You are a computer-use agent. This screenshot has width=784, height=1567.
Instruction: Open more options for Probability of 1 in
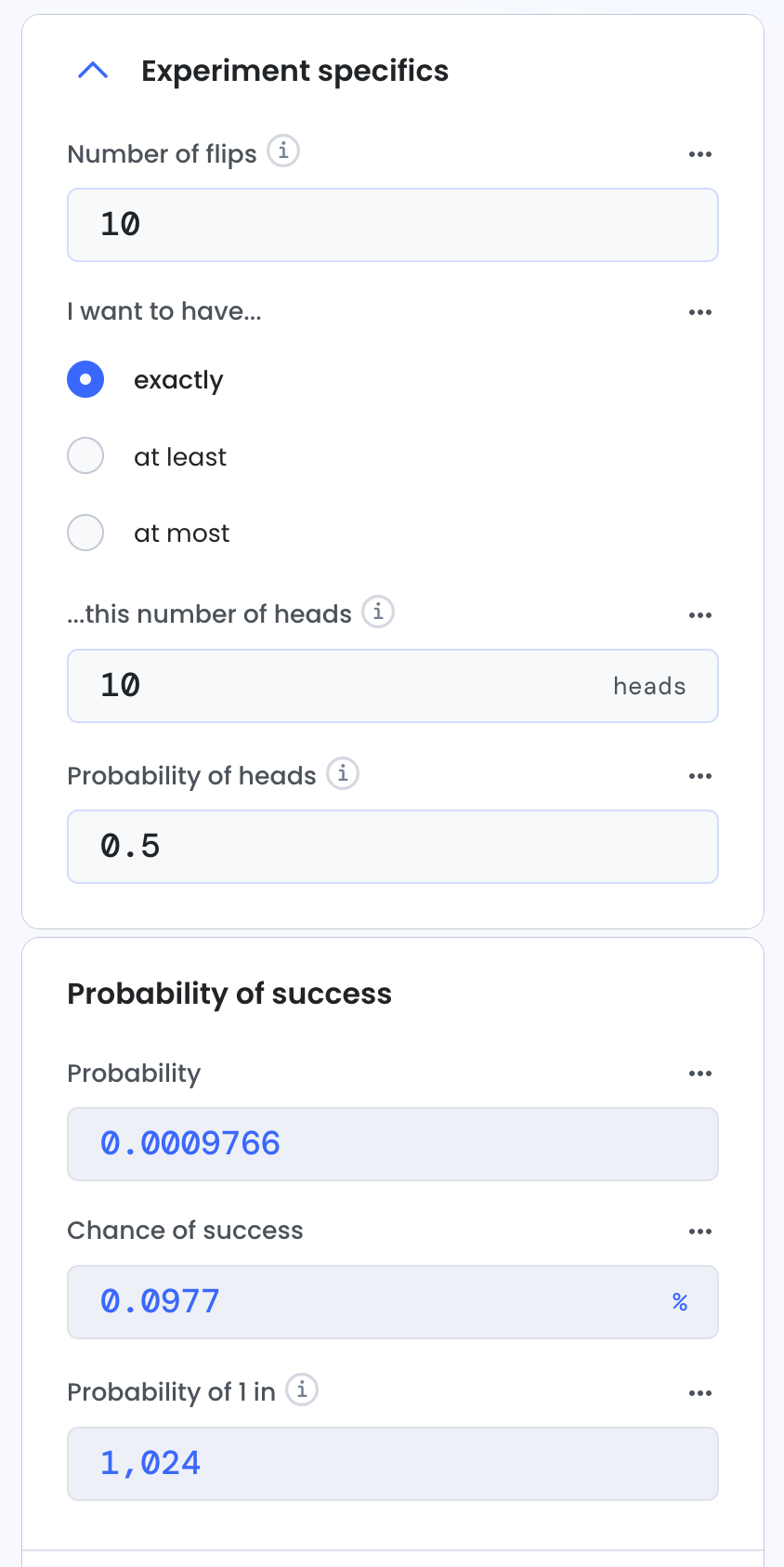pos(700,1393)
